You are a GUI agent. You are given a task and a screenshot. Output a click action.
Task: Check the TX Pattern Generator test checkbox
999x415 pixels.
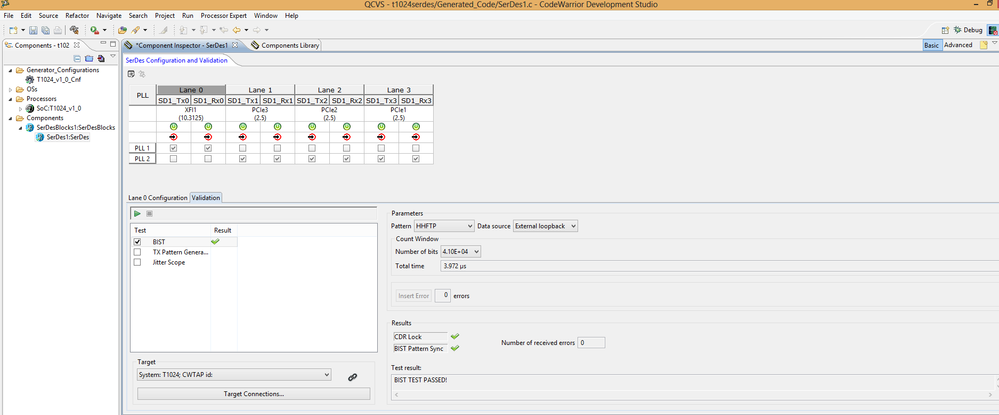138,252
